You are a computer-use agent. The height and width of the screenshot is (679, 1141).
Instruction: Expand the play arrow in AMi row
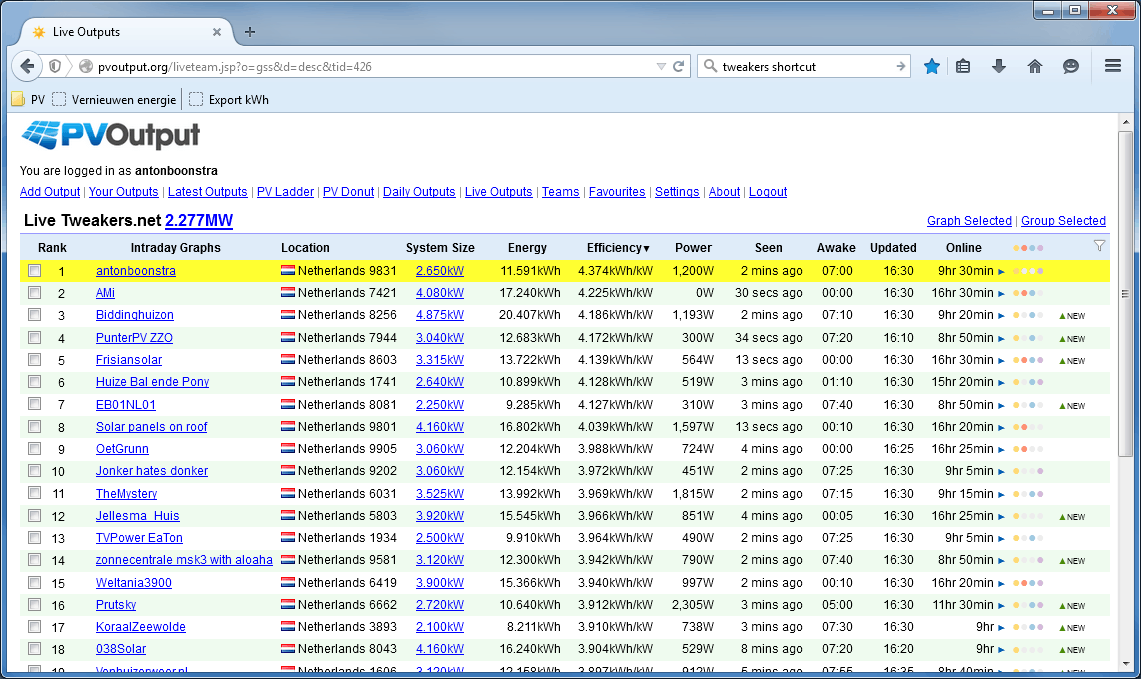coord(1001,294)
